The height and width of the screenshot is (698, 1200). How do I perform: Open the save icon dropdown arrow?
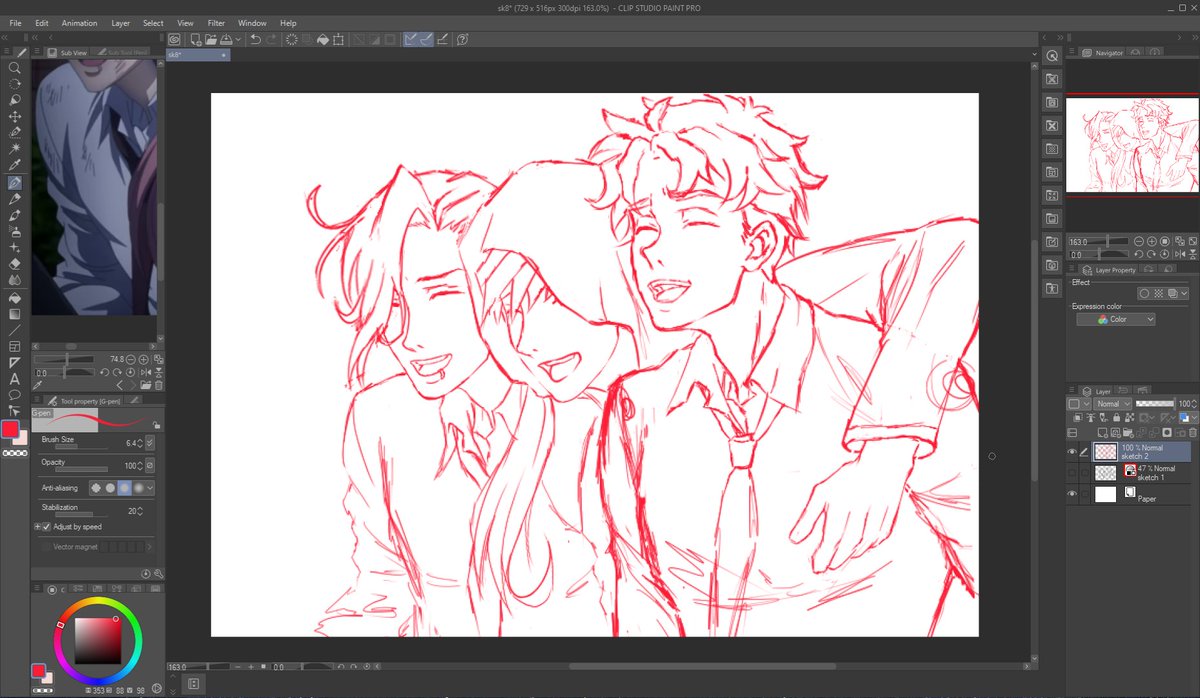[238, 40]
